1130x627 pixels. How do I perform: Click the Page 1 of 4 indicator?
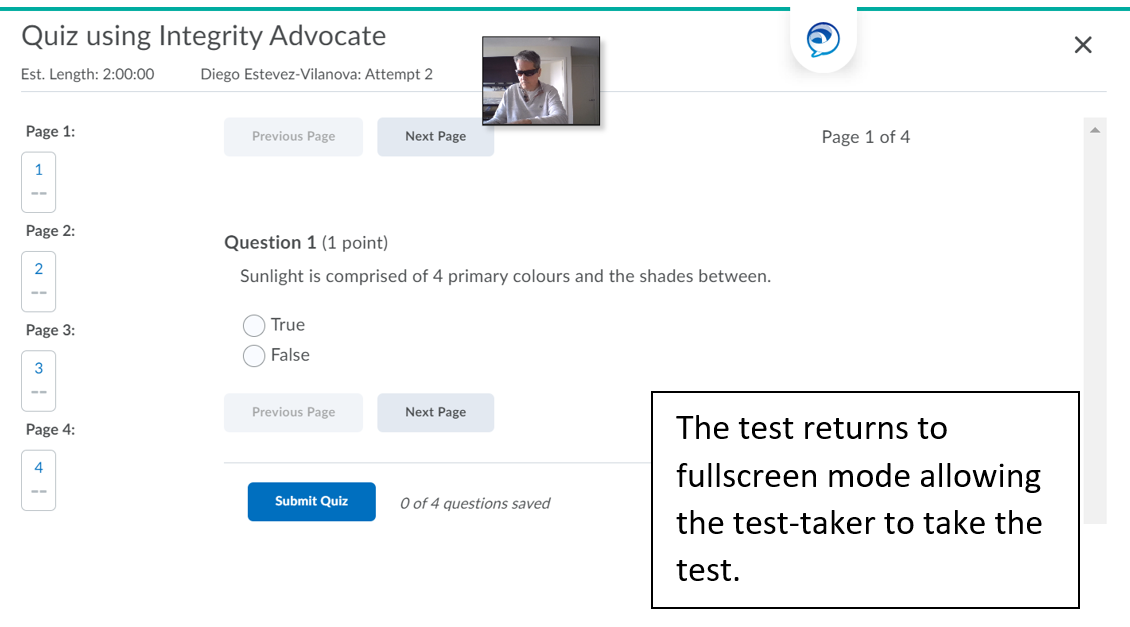[x=865, y=137]
